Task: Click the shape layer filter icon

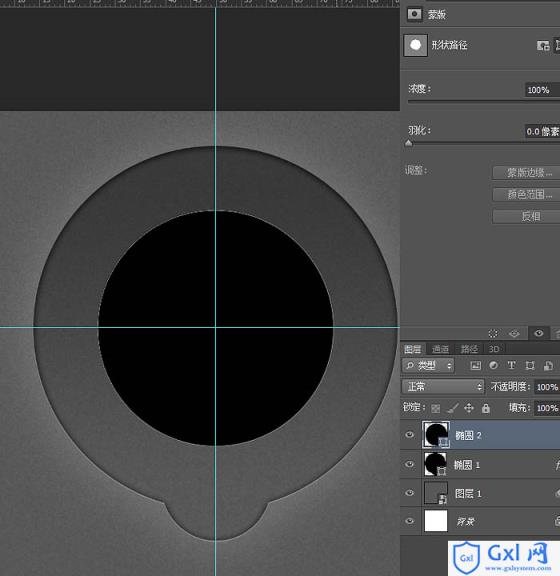Action: pyautogui.click(x=530, y=366)
